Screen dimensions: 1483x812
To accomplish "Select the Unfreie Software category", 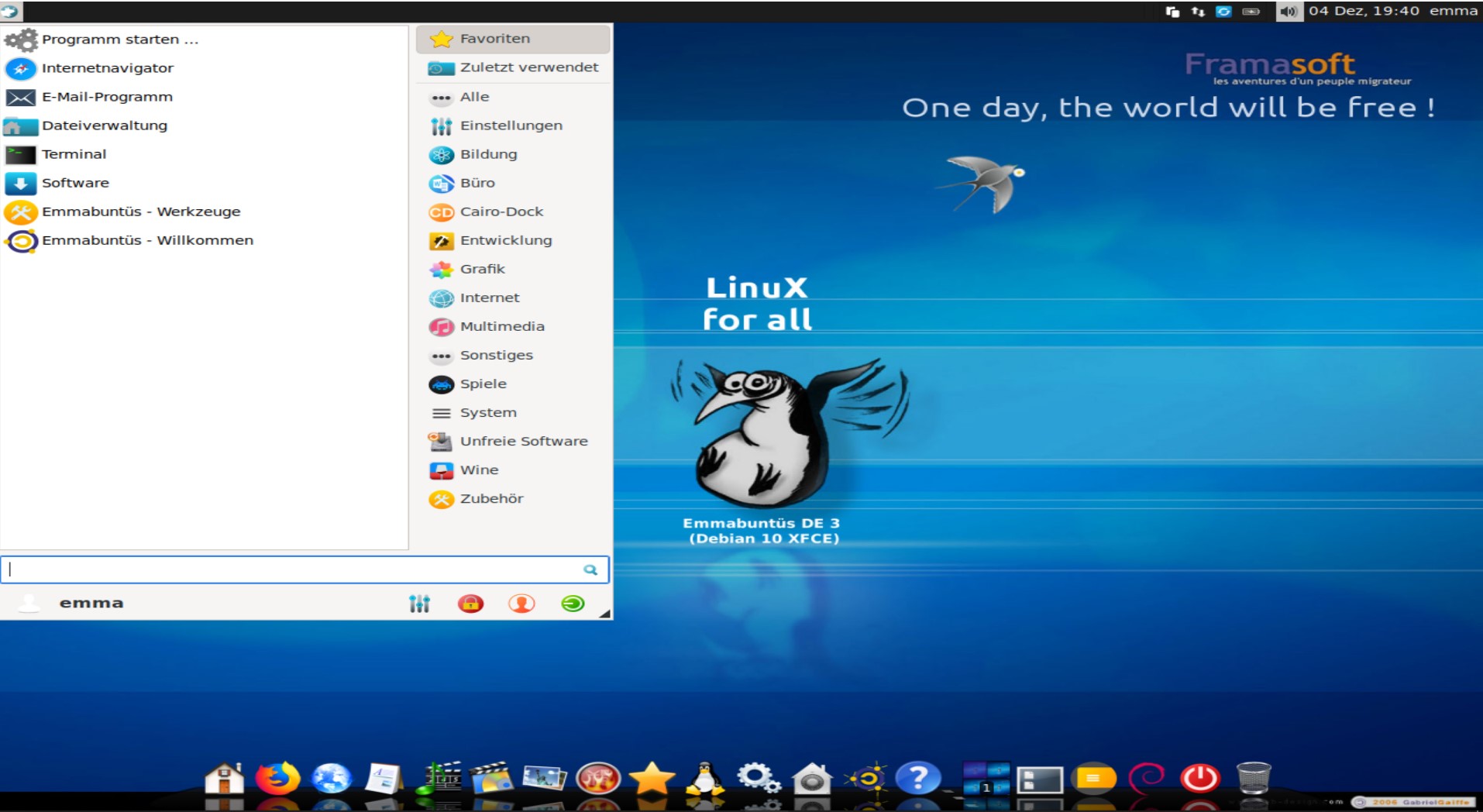I will pos(513,441).
